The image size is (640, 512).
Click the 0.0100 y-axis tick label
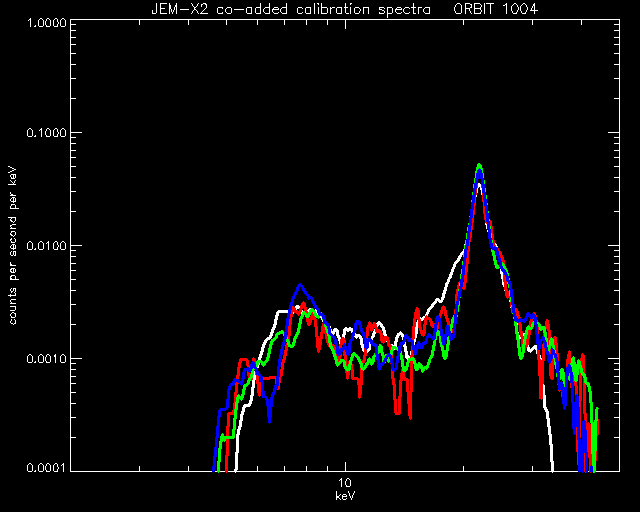coord(46,246)
